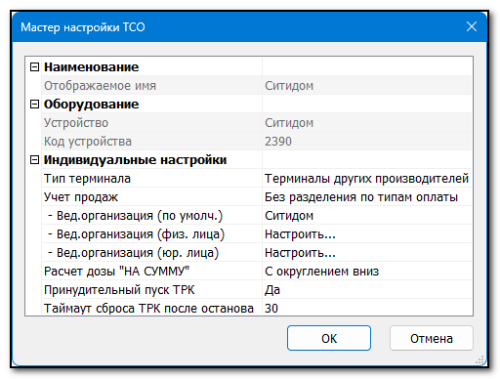Image resolution: width=500 pixels, height=379 pixels.
Task: Collapse the Индивидуальные настройки section
Action: (x=34, y=160)
